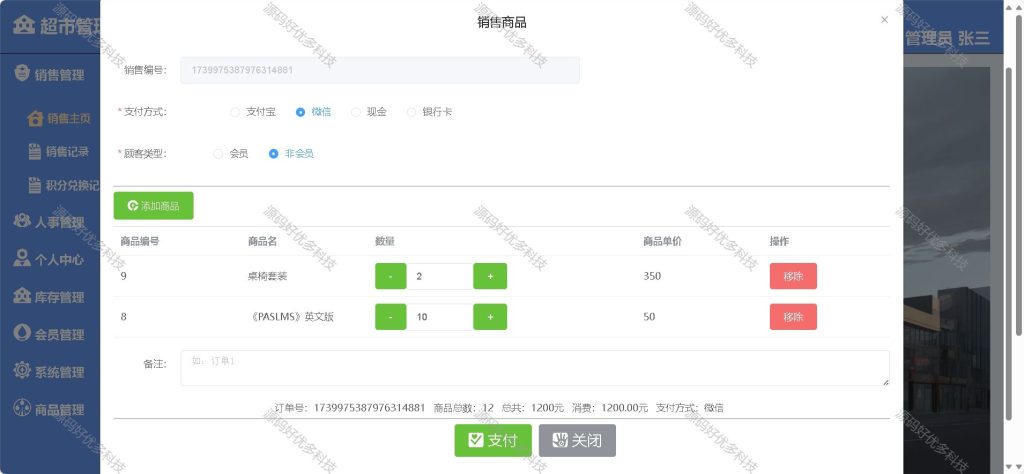Select 银行卡 payment radio button
Viewport: 1024px width, 474px height.
[x=411, y=112]
